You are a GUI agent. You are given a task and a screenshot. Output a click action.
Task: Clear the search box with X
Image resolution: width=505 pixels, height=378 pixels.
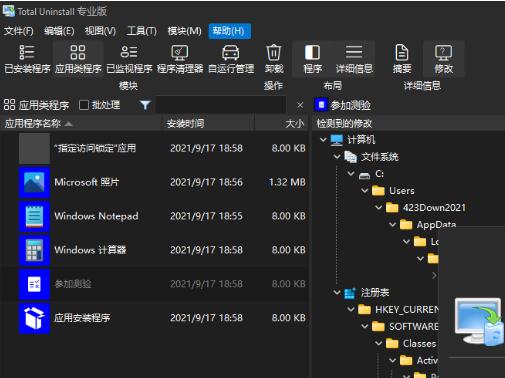[300, 105]
